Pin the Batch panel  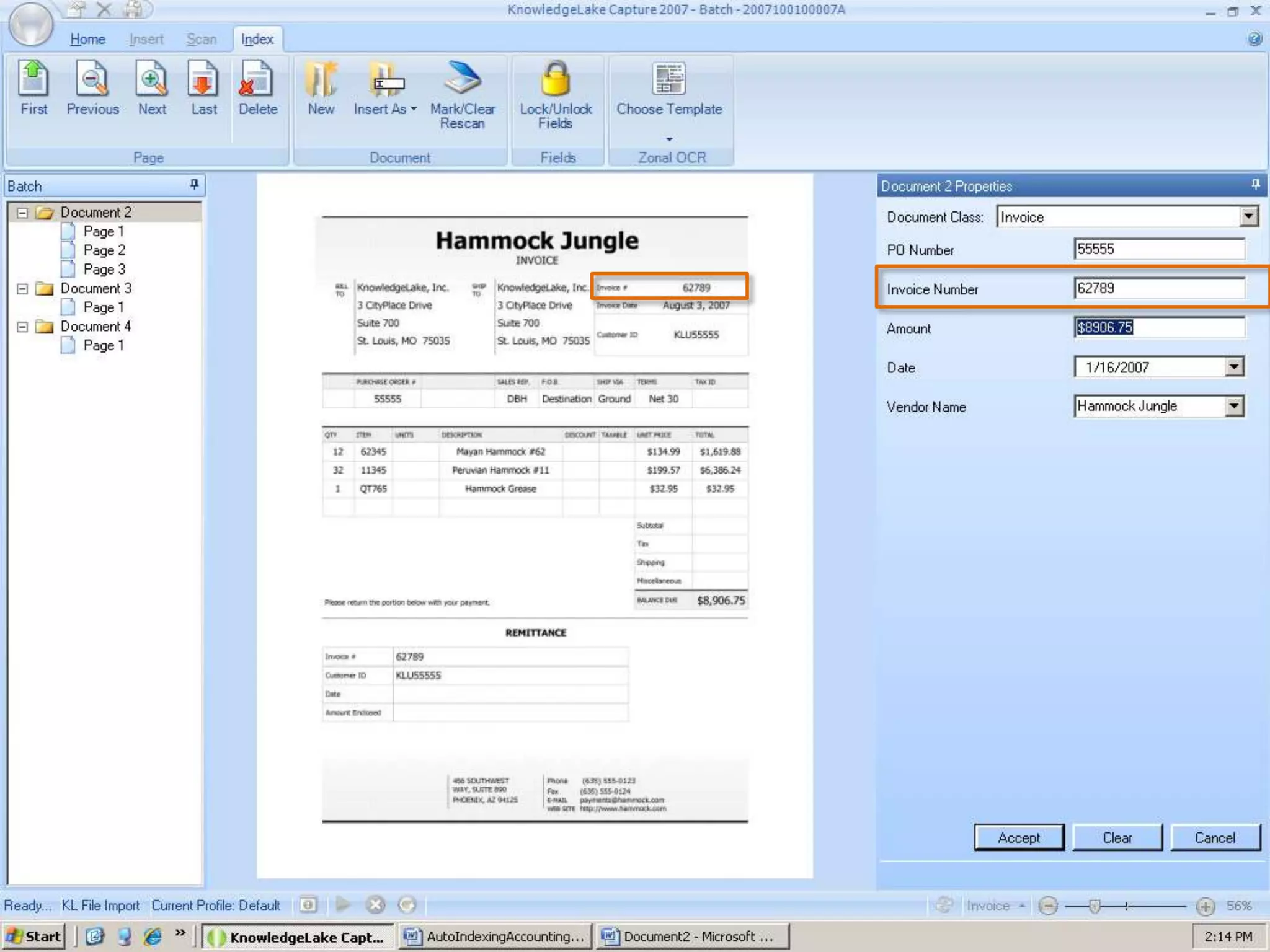pos(194,185)
